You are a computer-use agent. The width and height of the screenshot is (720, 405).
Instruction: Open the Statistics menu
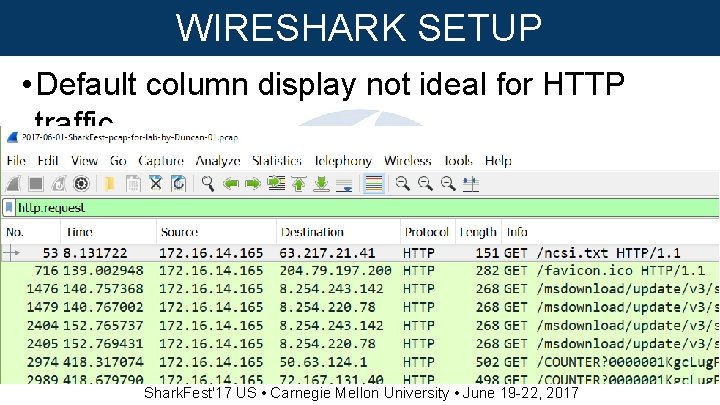276,161
